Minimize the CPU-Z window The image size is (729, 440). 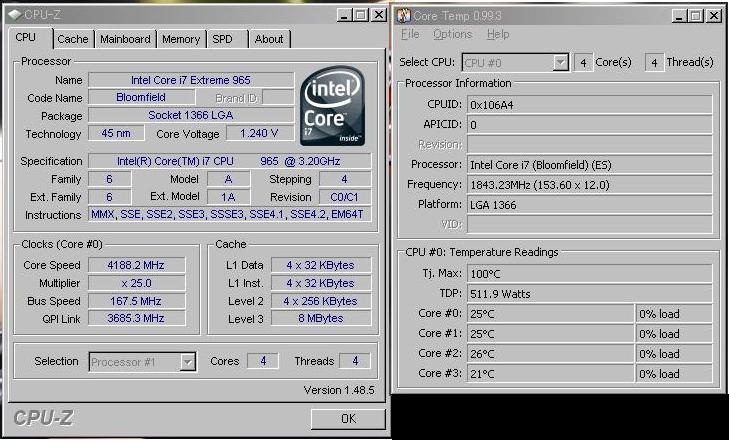click(344, 15)
